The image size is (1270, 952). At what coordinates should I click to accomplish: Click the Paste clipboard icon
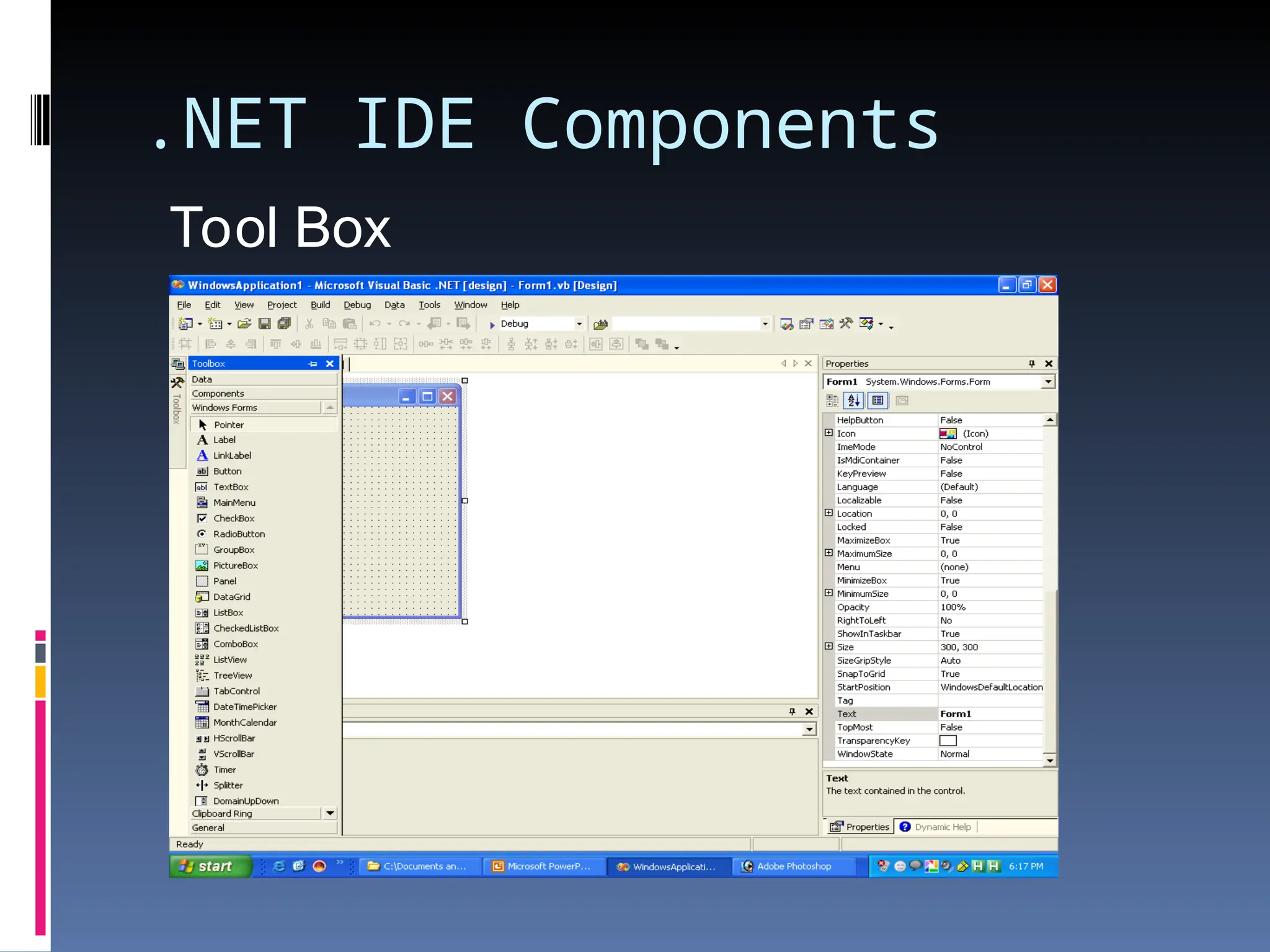(x=350, y=324)
